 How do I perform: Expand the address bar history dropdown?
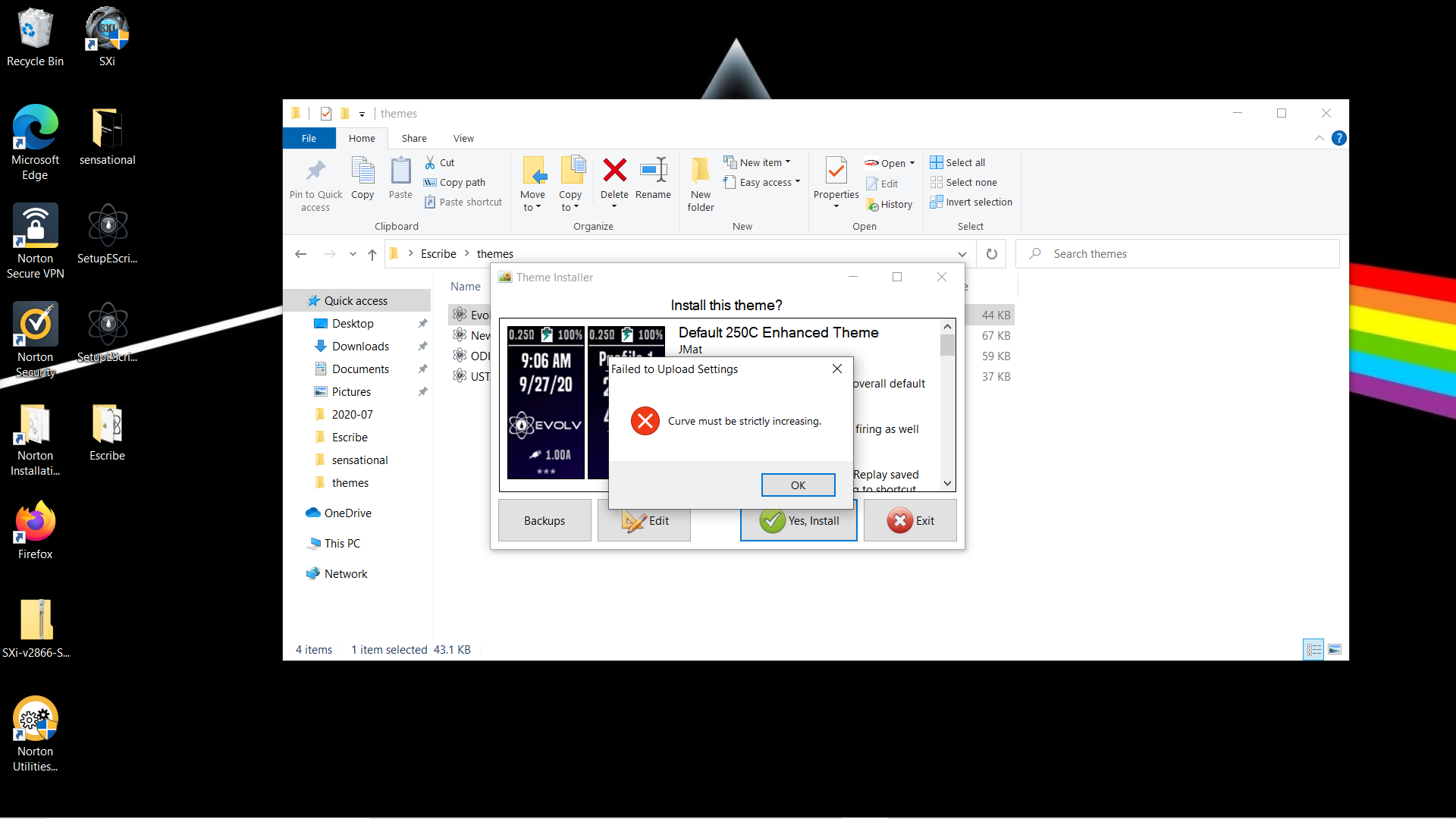962,254
